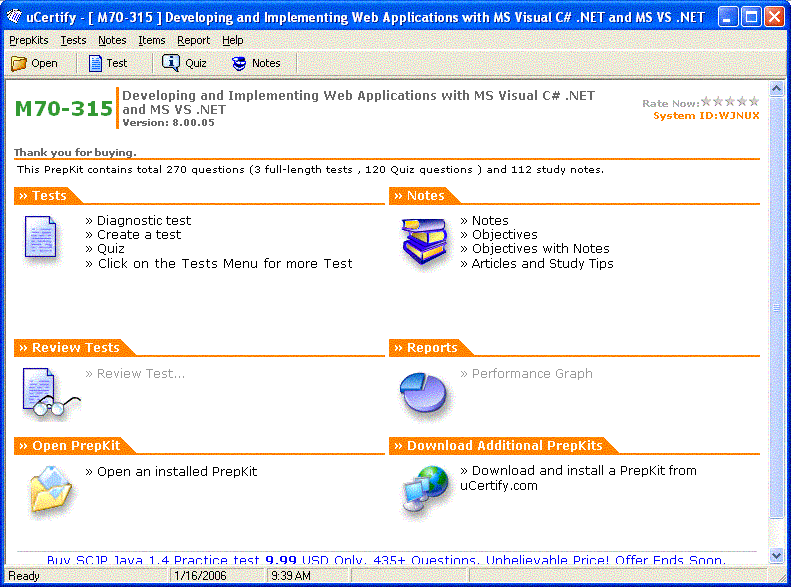This screenshot has width=791, height=587.
Task: Rate the PrepKit with the fifth star
Action: [x=754, y=101]
